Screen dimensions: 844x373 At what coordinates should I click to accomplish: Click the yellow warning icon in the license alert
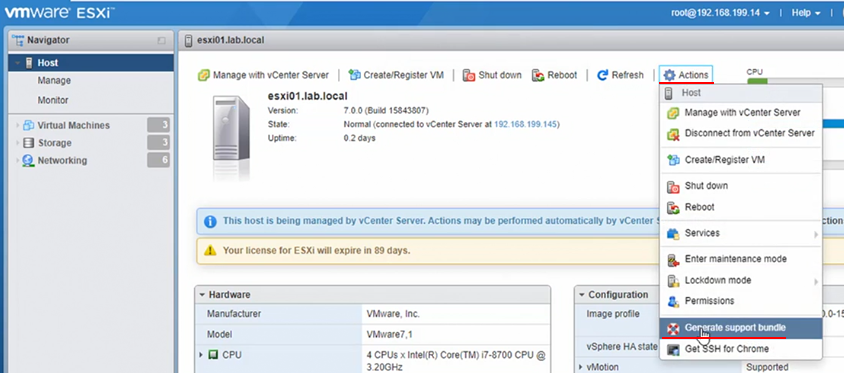pyautogui.click(x=210, y=250)
